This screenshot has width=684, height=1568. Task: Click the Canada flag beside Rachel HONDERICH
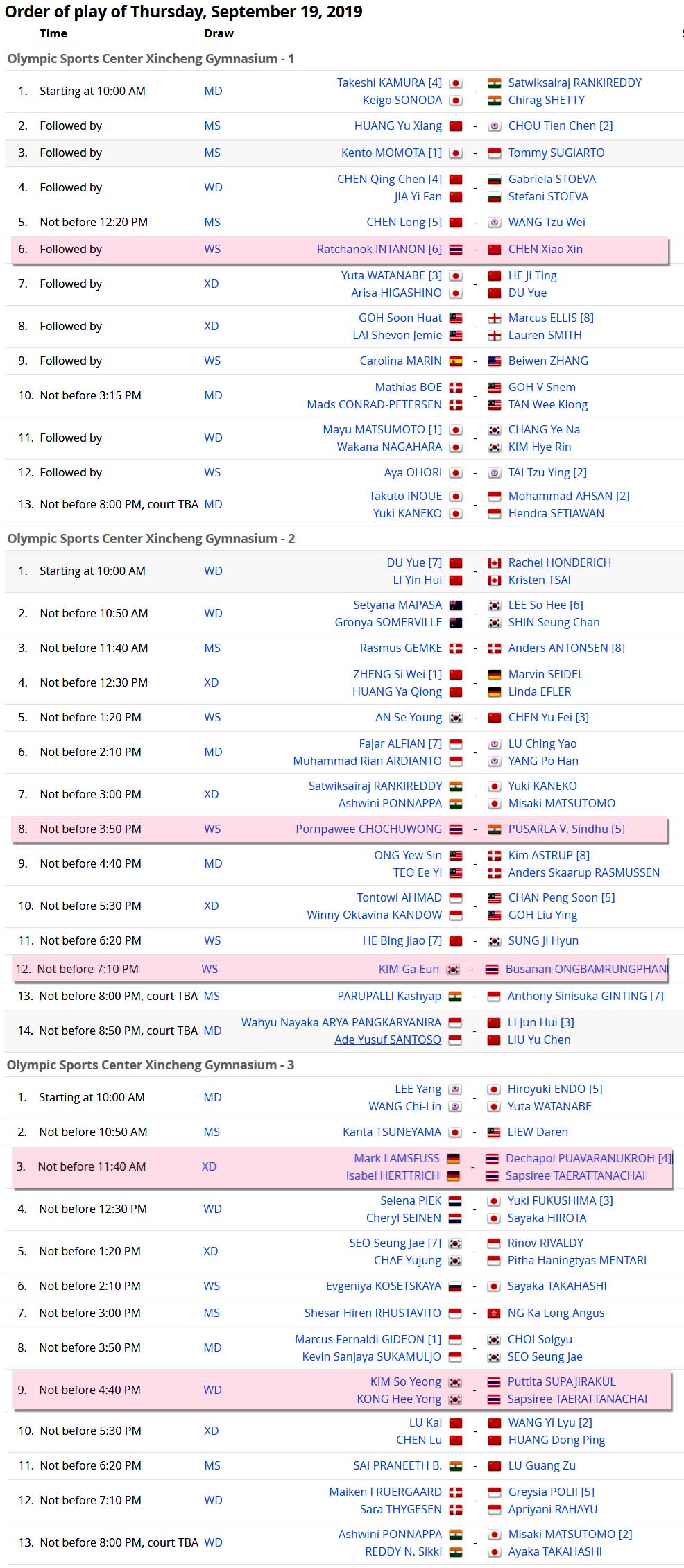[x=495, y=563]
